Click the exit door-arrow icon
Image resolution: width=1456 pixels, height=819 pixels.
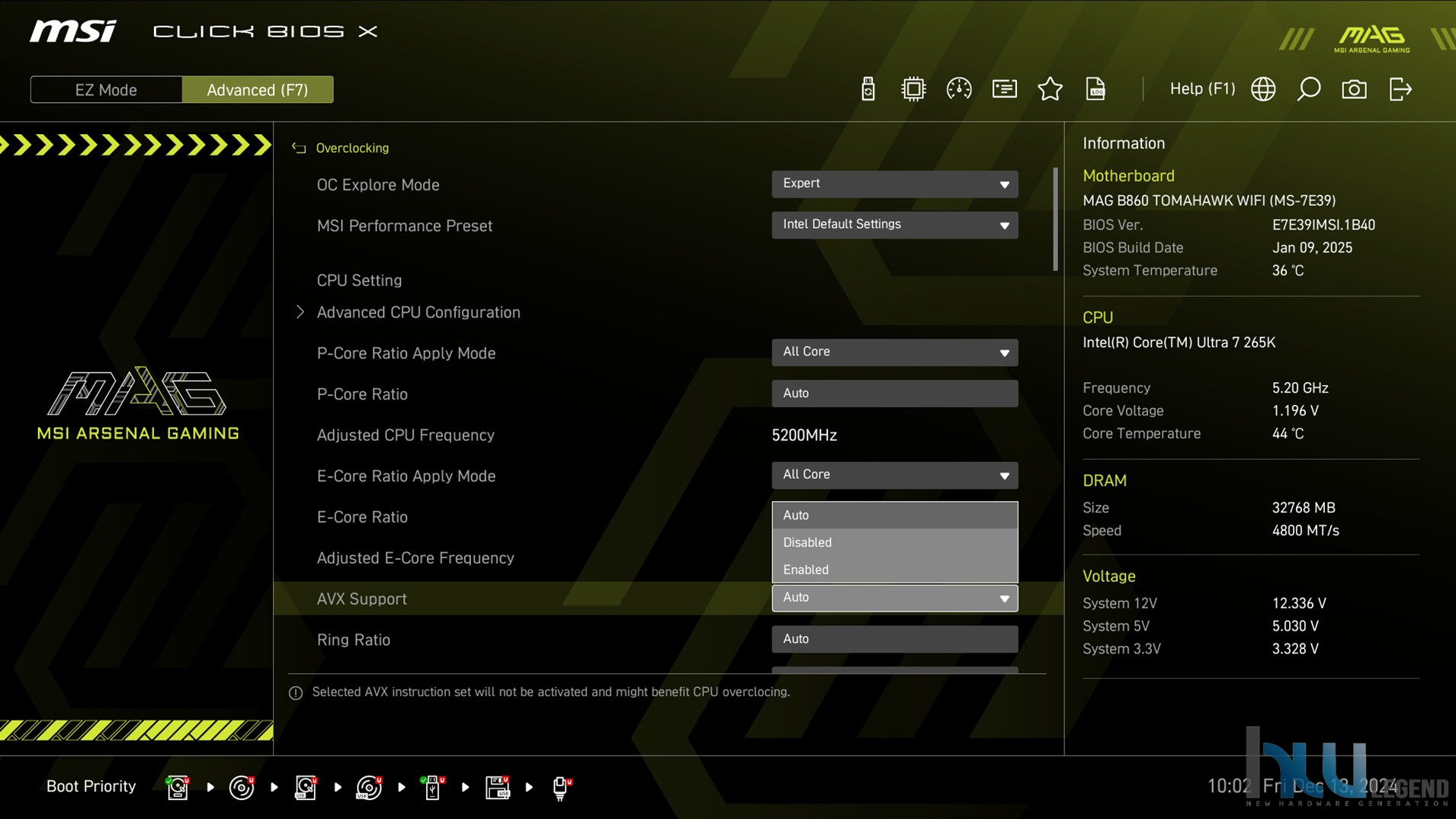pos(1400,89)
